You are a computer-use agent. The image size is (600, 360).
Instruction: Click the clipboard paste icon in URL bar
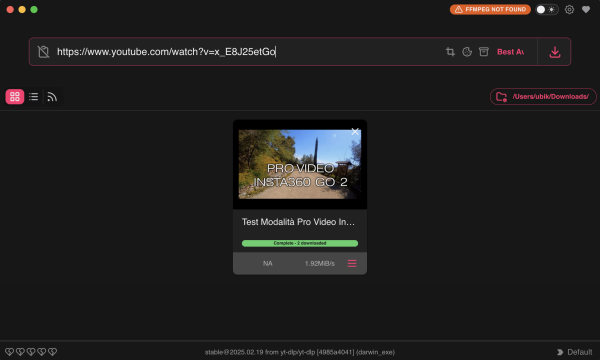pyautogui.click(x=44, y=52)
